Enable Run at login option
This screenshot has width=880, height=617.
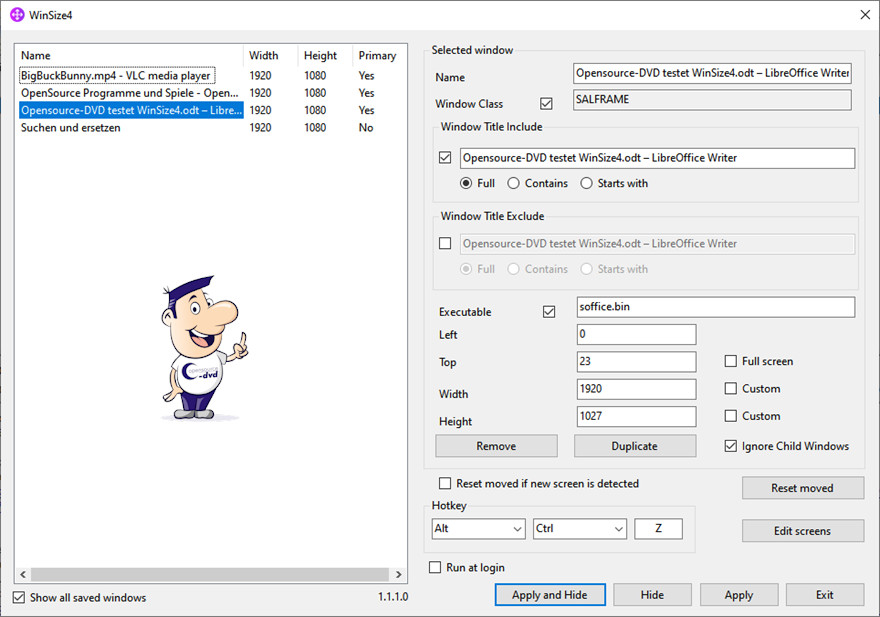435,567
